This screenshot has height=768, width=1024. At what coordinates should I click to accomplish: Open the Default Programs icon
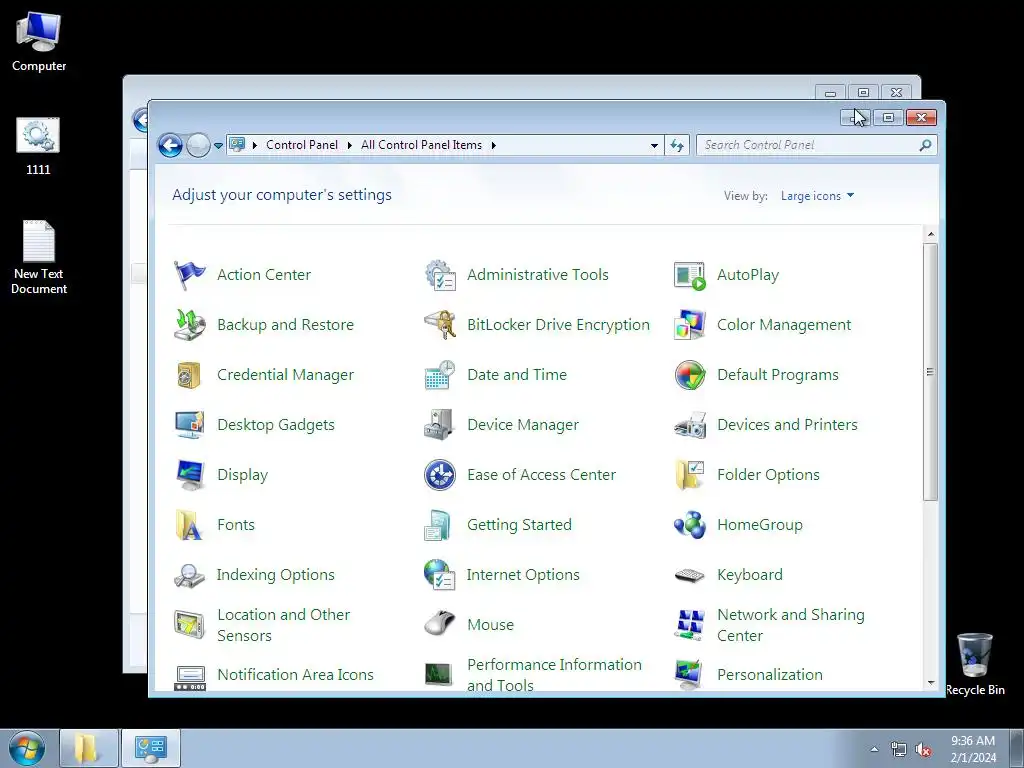click(x=690, y=375)
